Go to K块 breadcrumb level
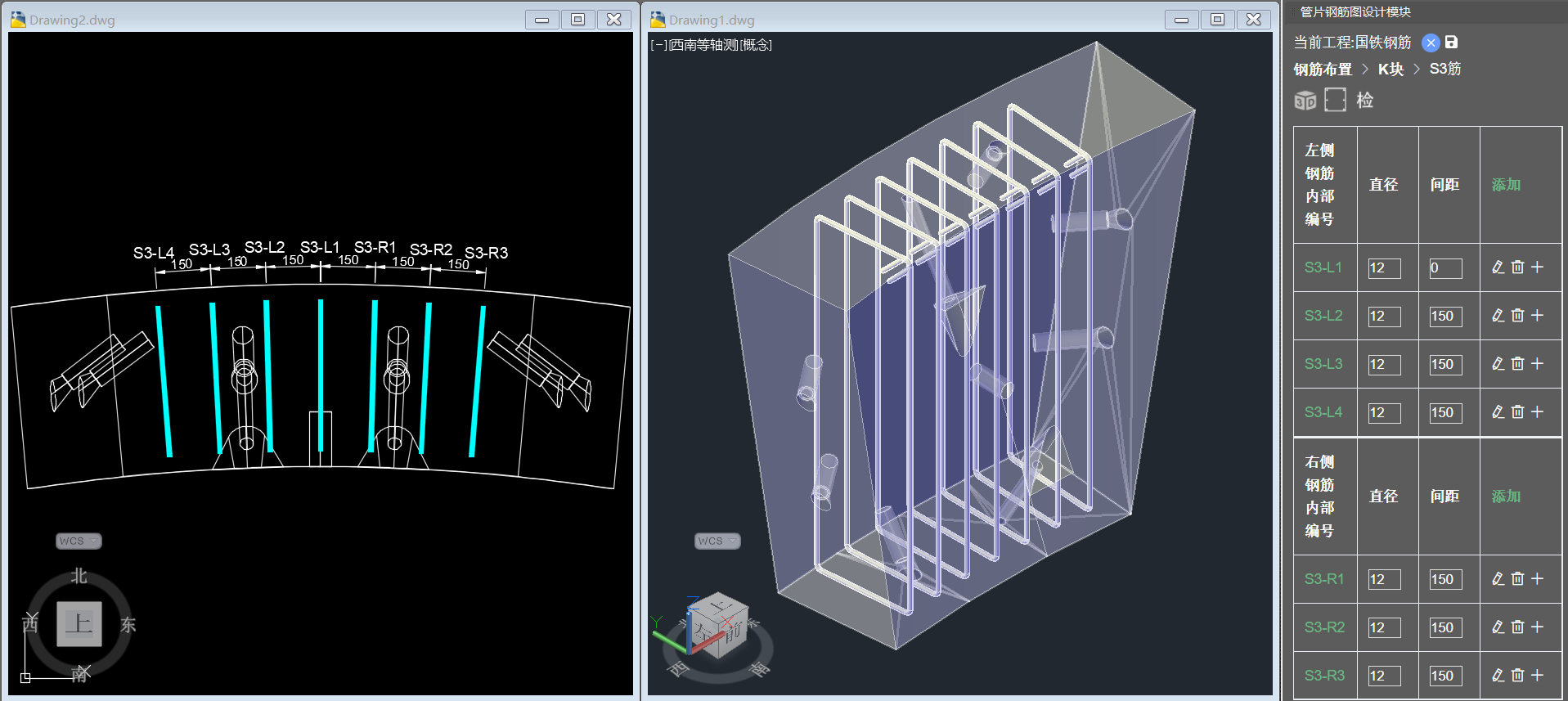Image resolution: width=1568 pixels, height=701 pixels. [x=1391, y=70]
